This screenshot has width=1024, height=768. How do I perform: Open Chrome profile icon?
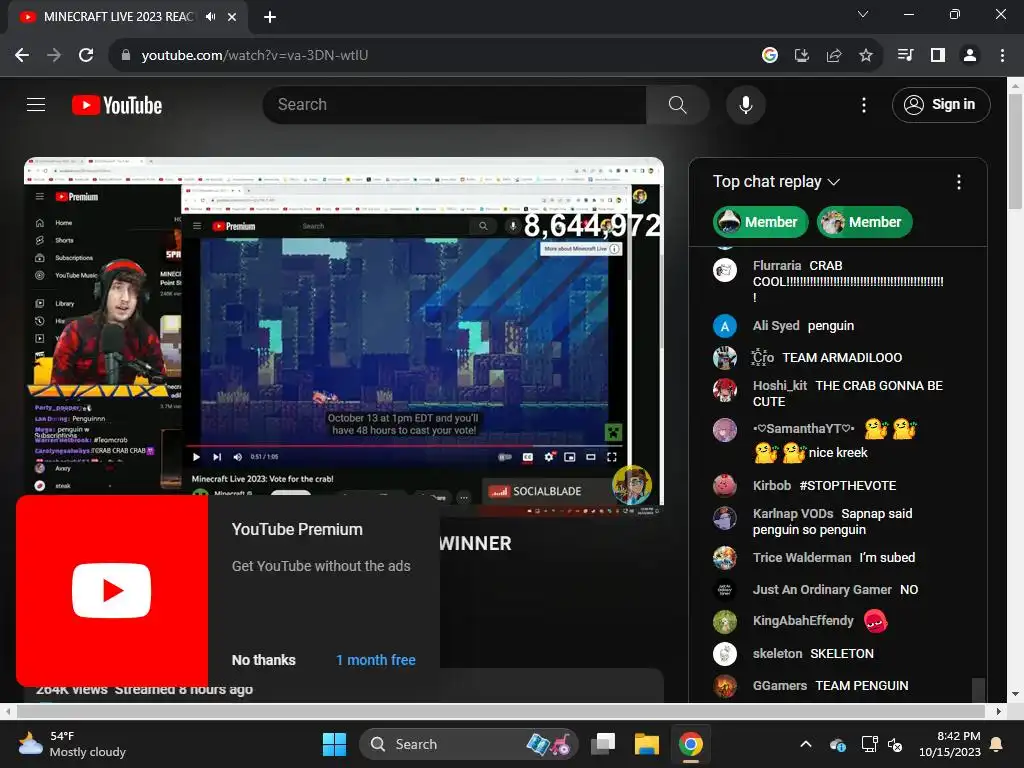(x=969, y=55)
